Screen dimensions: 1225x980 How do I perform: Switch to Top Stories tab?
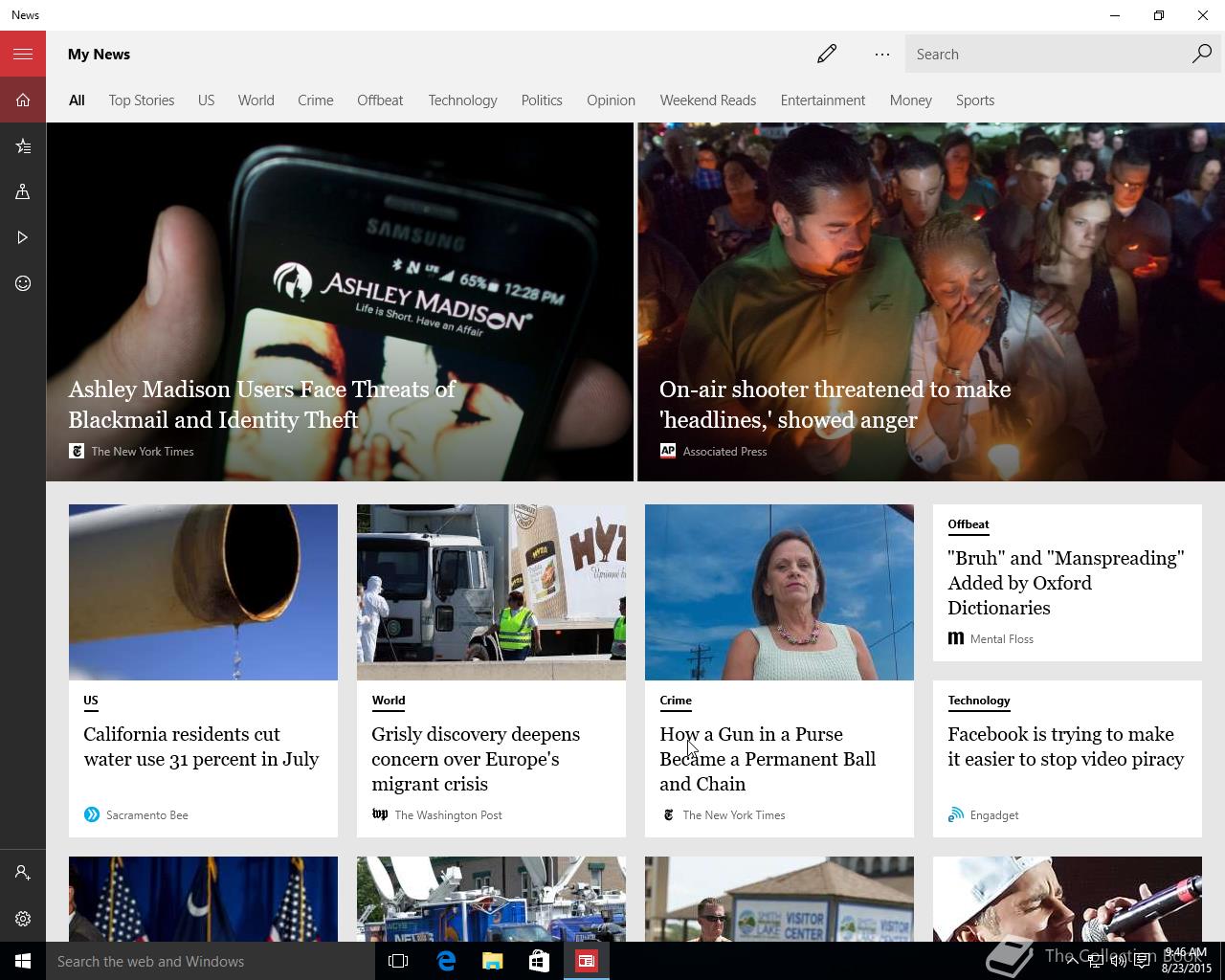pyautogui.click(x=142, y=100)
